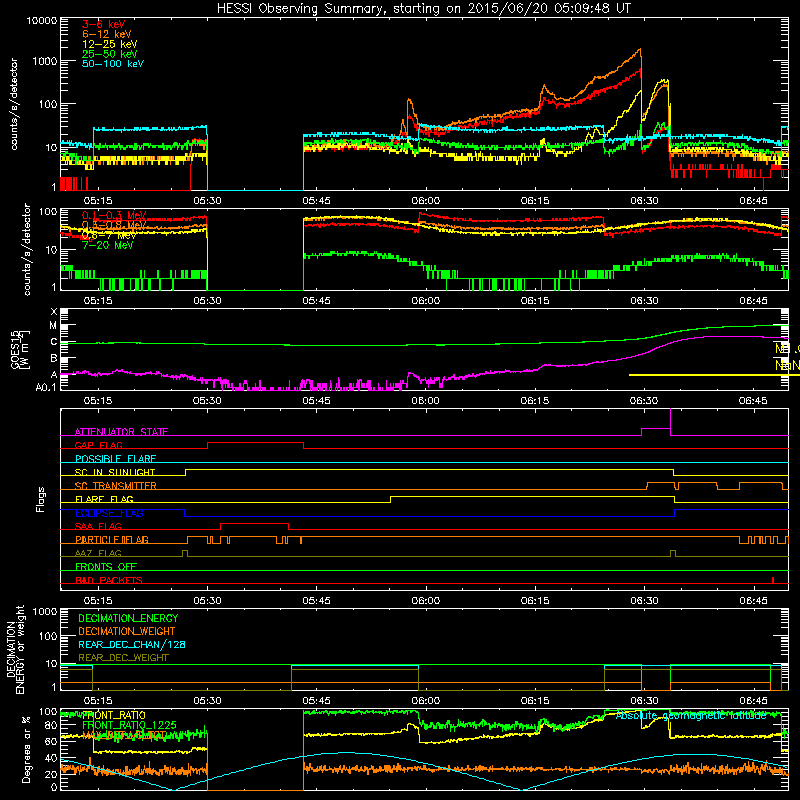Select the FRONTS_OFF flag label
Image resolution: width=800 pixels, height=800 pixels.
pyautogui.click(x=106, y=567)
